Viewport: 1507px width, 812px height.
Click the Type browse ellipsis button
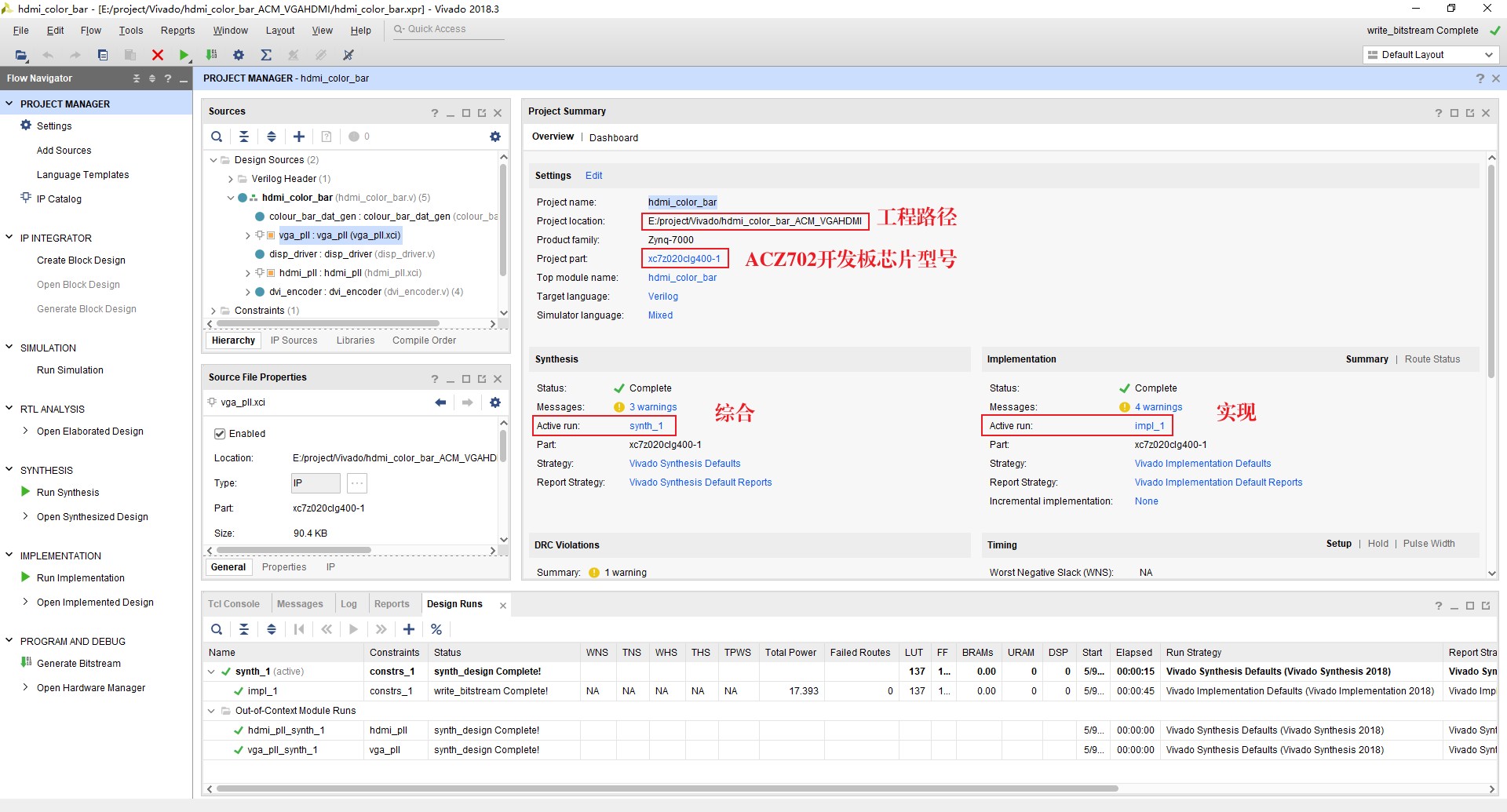click(356, 483)
